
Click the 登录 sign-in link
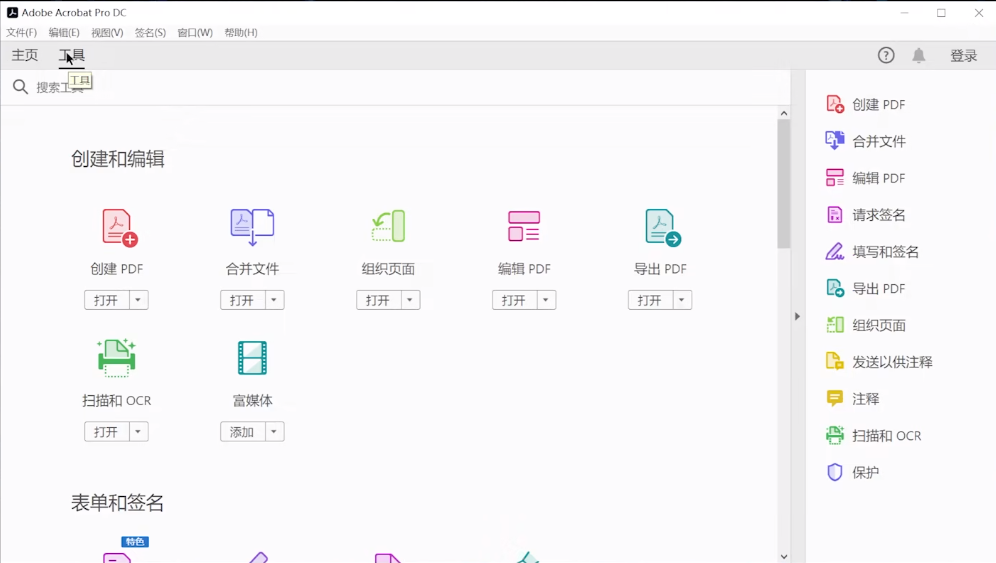pyautogui.click(x=964, y=56)
